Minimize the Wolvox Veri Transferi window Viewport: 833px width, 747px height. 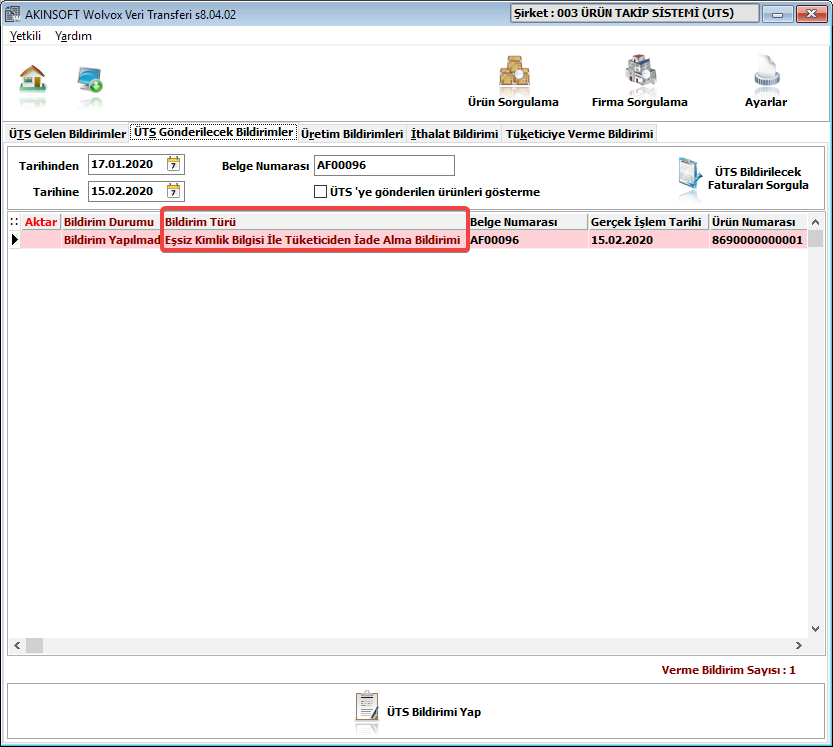[778, 14]
